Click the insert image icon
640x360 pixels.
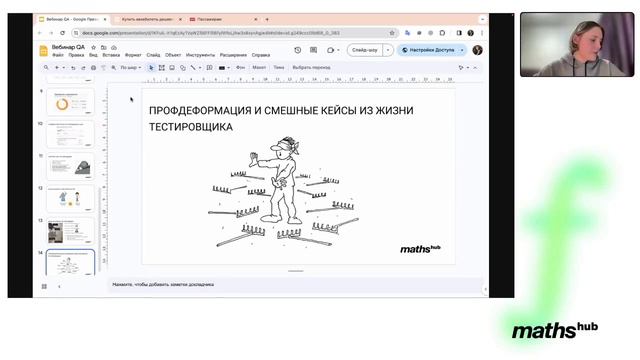coord(172,68)
